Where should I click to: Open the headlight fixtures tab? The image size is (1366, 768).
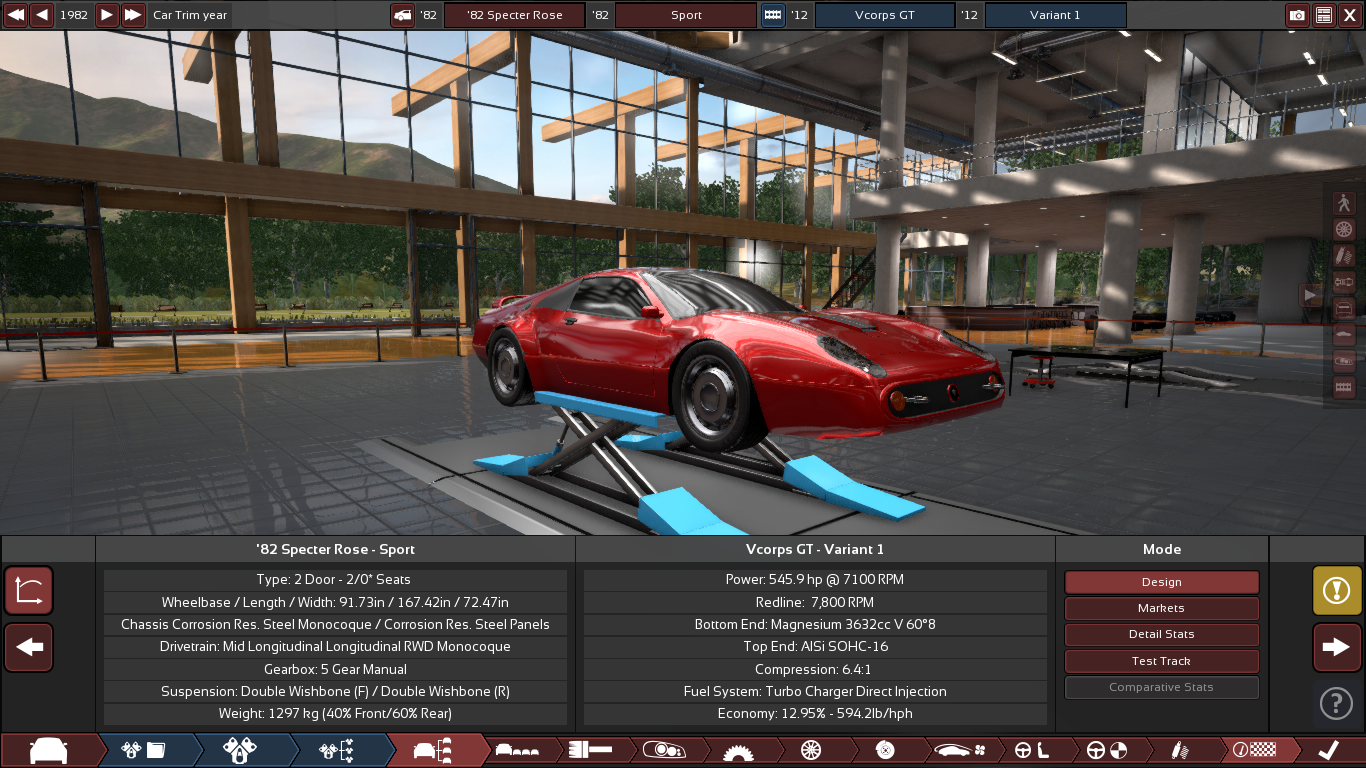pyautogui.click(x=664, y=751)
